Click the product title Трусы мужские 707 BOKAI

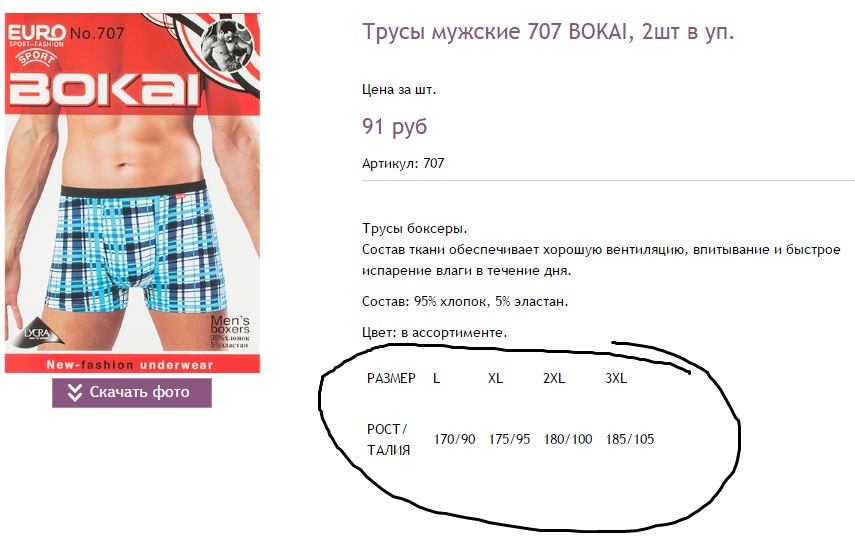tap(549, 32)
